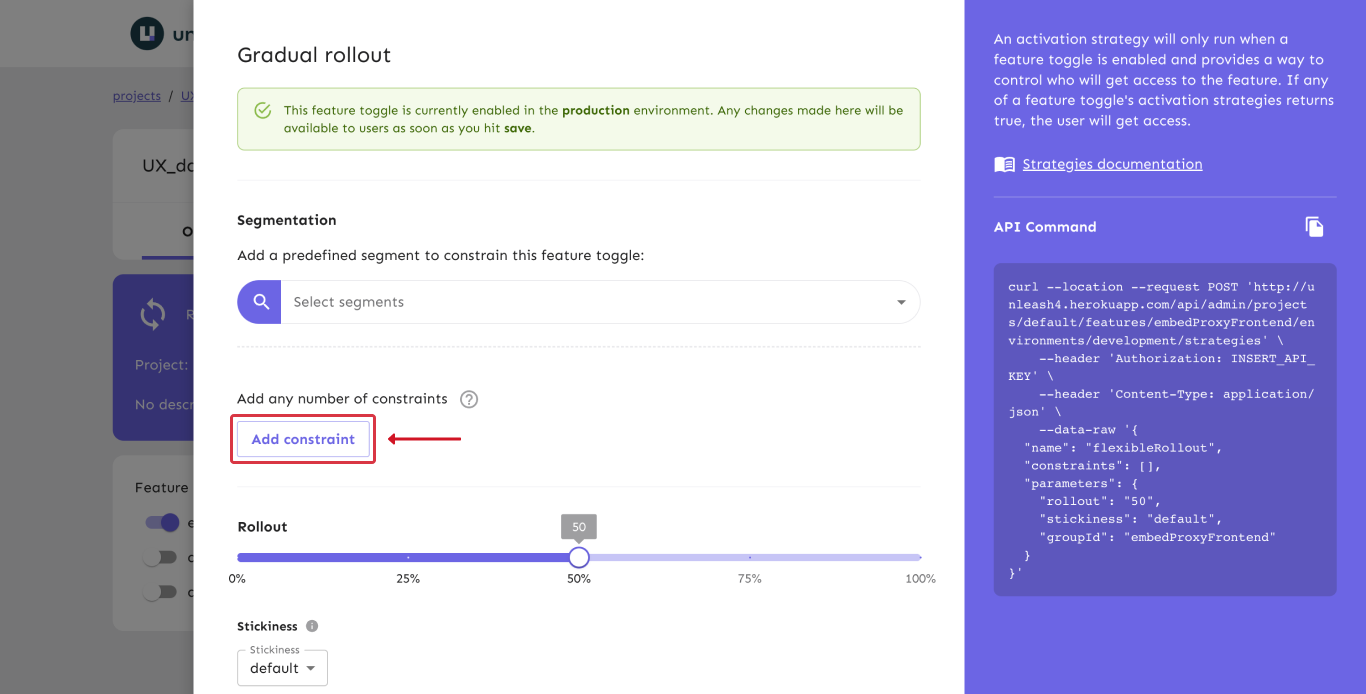Open the Stickiness default dropdown

[282, 668]
